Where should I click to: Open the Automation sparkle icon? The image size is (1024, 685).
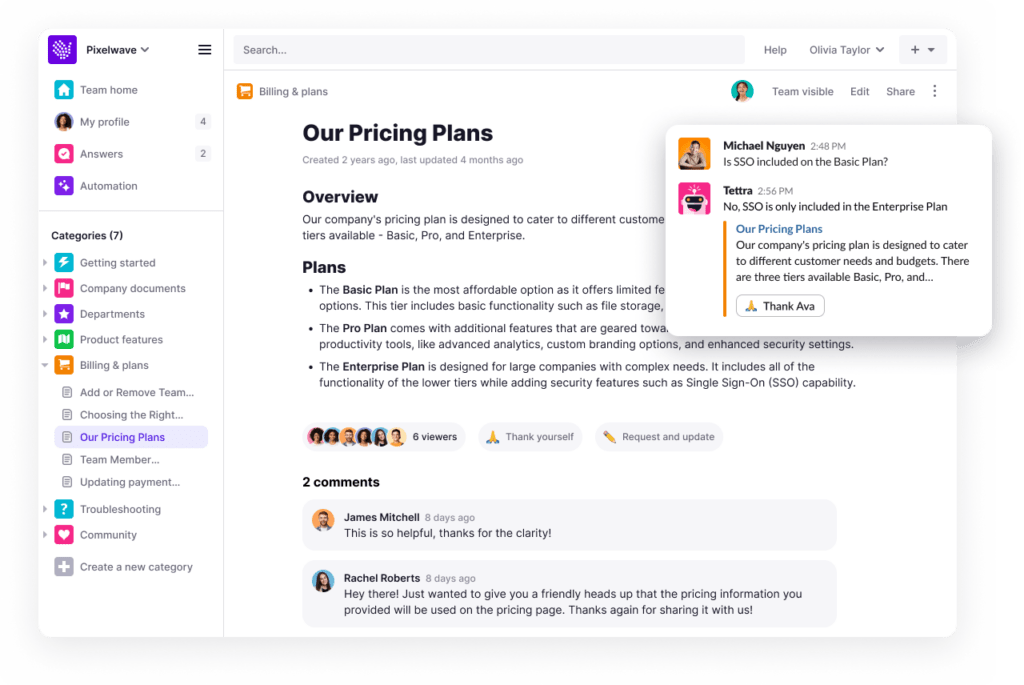pos(64,186)
